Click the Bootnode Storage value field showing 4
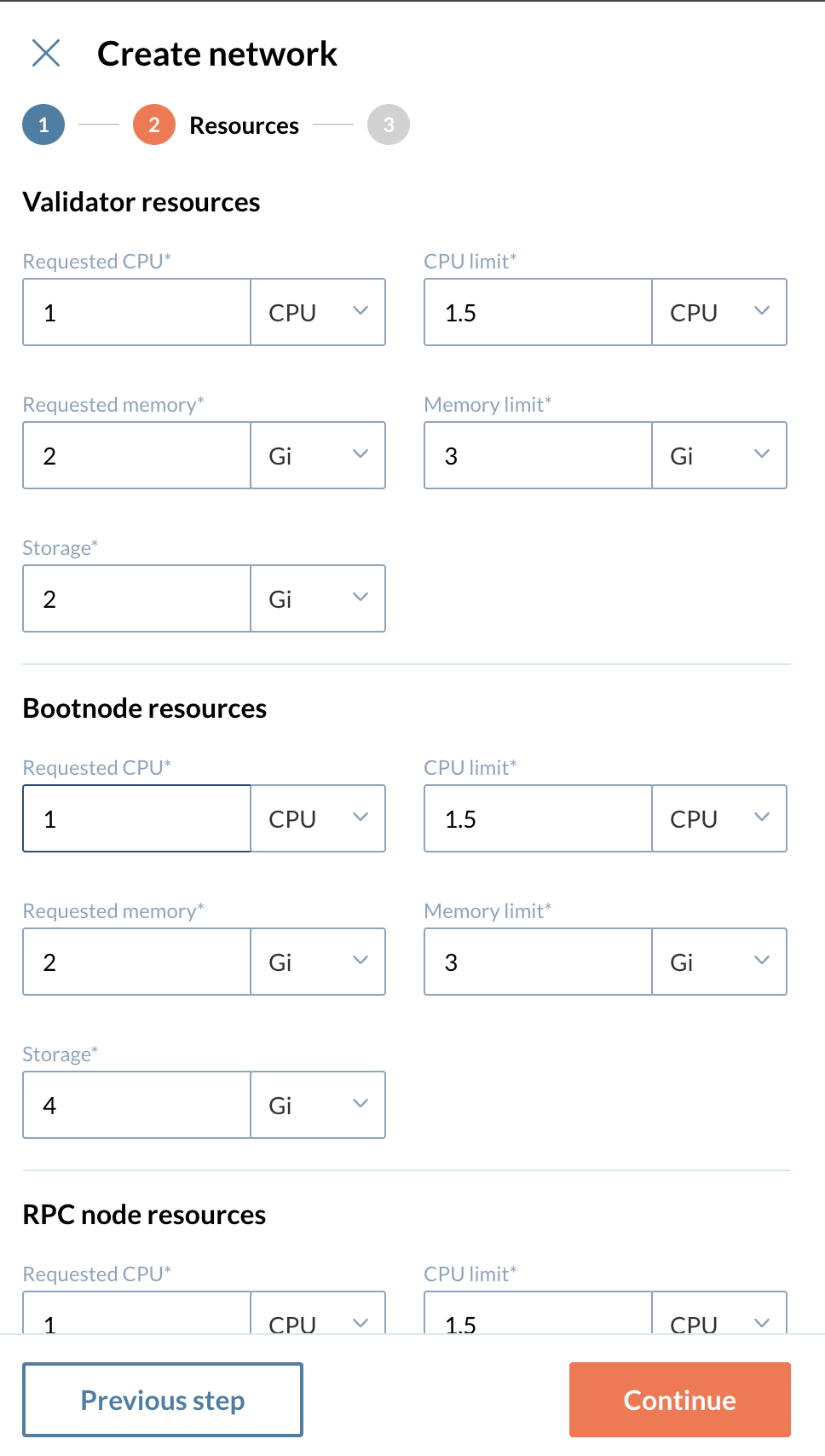 [x=136, y=1105]
